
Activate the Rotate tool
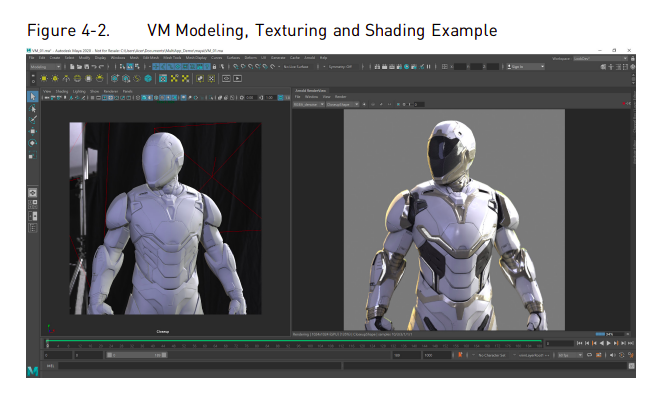pos(33,143)
